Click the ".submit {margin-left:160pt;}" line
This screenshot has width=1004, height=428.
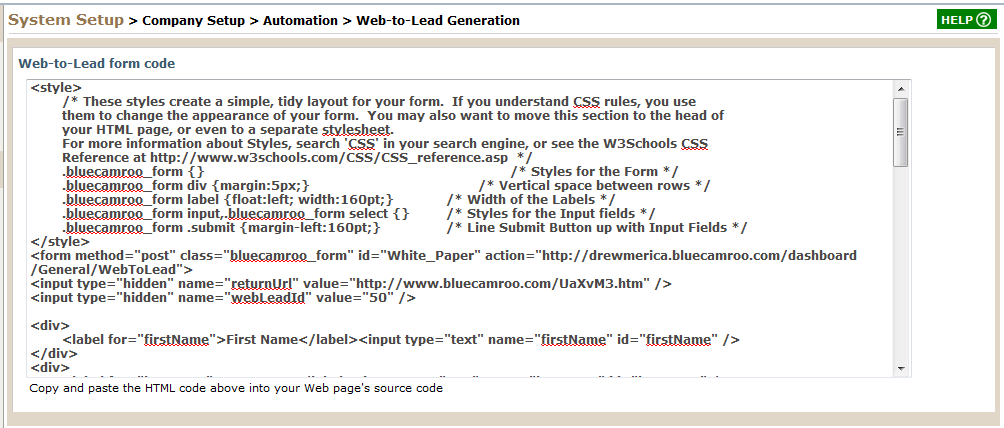(x=222, y=227)
